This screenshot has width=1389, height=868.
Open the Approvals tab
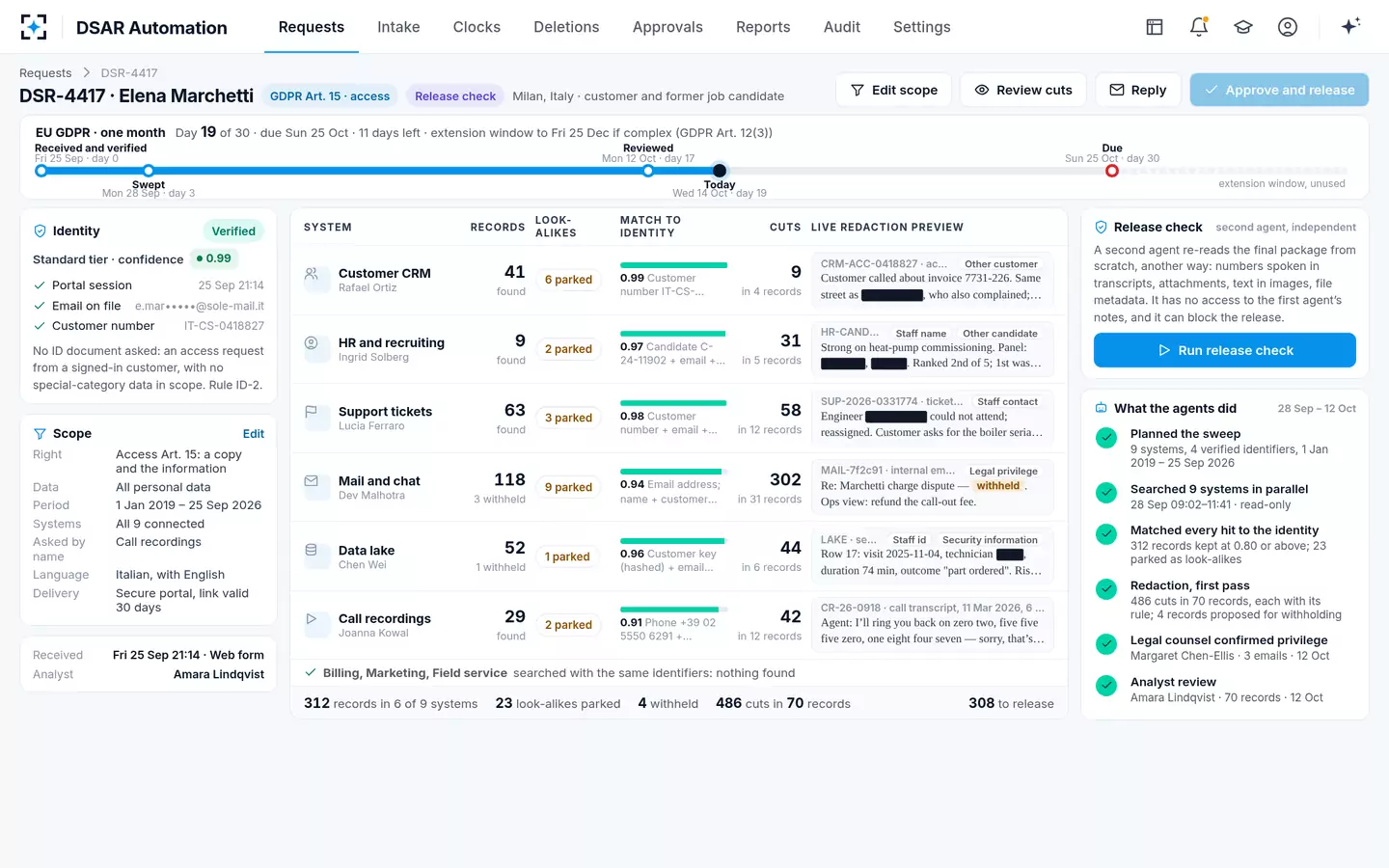point(667,27)
